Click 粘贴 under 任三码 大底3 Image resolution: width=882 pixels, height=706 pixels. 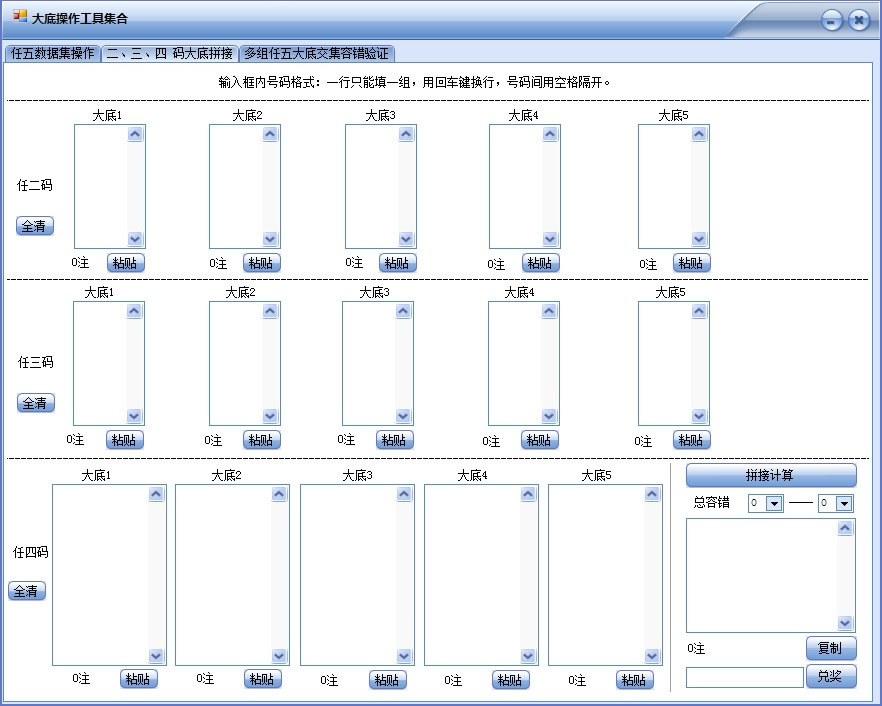tap(395, 440)
